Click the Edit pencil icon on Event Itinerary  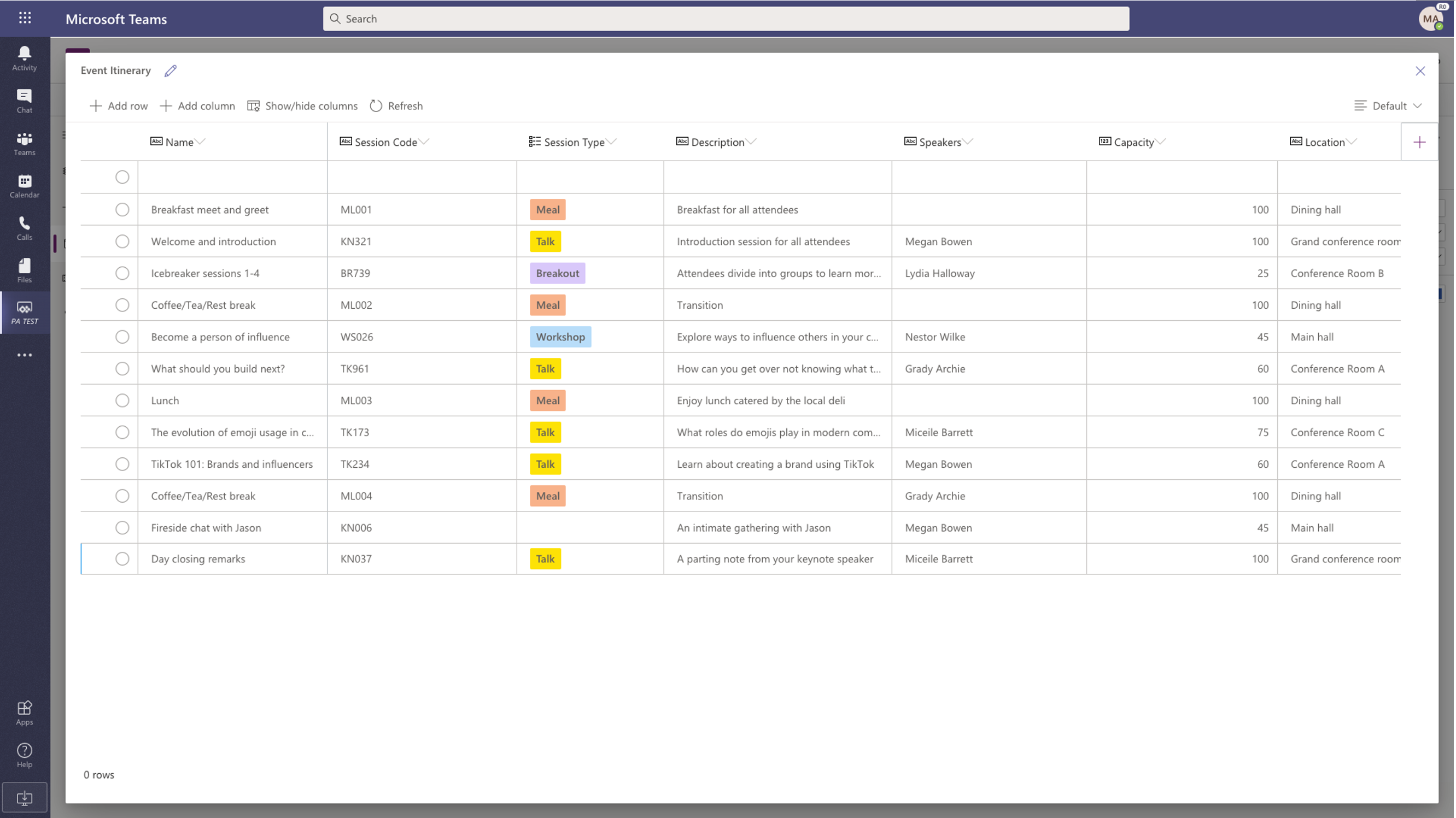(x=170, y=70)
